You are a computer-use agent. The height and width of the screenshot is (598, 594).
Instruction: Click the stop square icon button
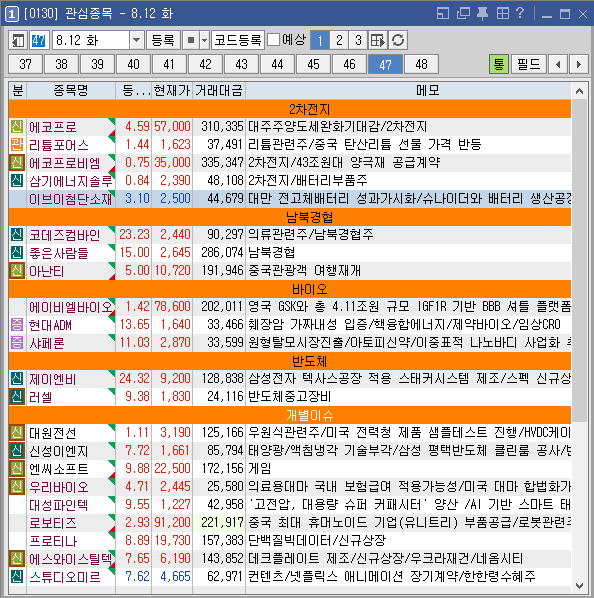click(191, 40)
